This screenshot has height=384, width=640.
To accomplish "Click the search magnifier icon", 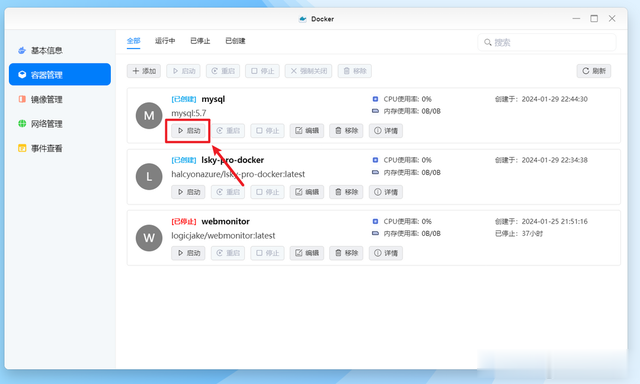I will point(487,42).
